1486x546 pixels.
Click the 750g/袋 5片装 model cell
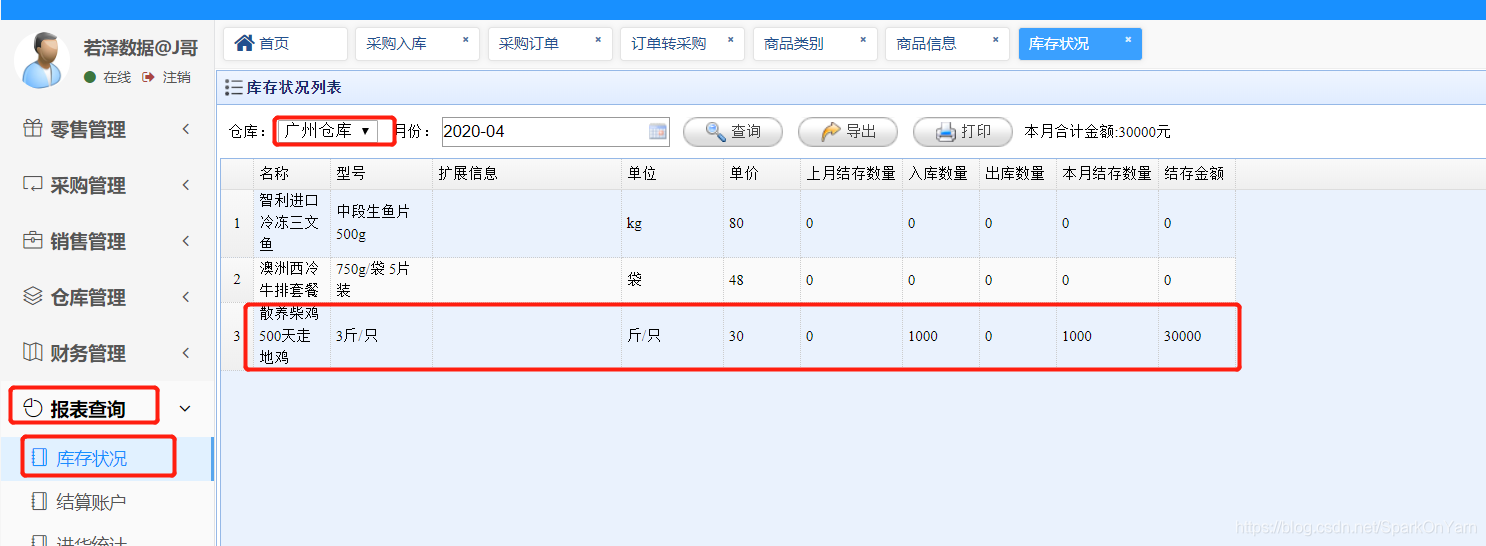point(381,280)
